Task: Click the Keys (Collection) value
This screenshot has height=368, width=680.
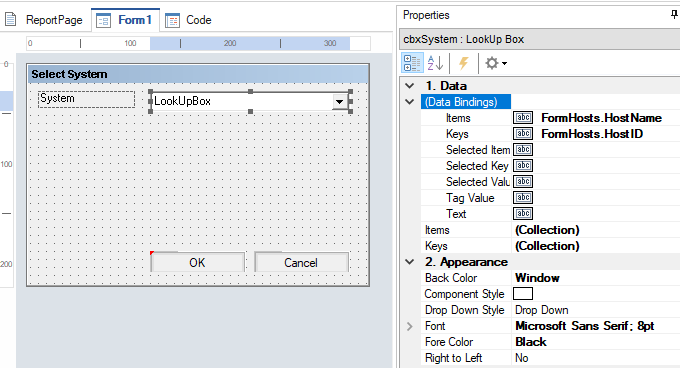Action: pos(547,246)
